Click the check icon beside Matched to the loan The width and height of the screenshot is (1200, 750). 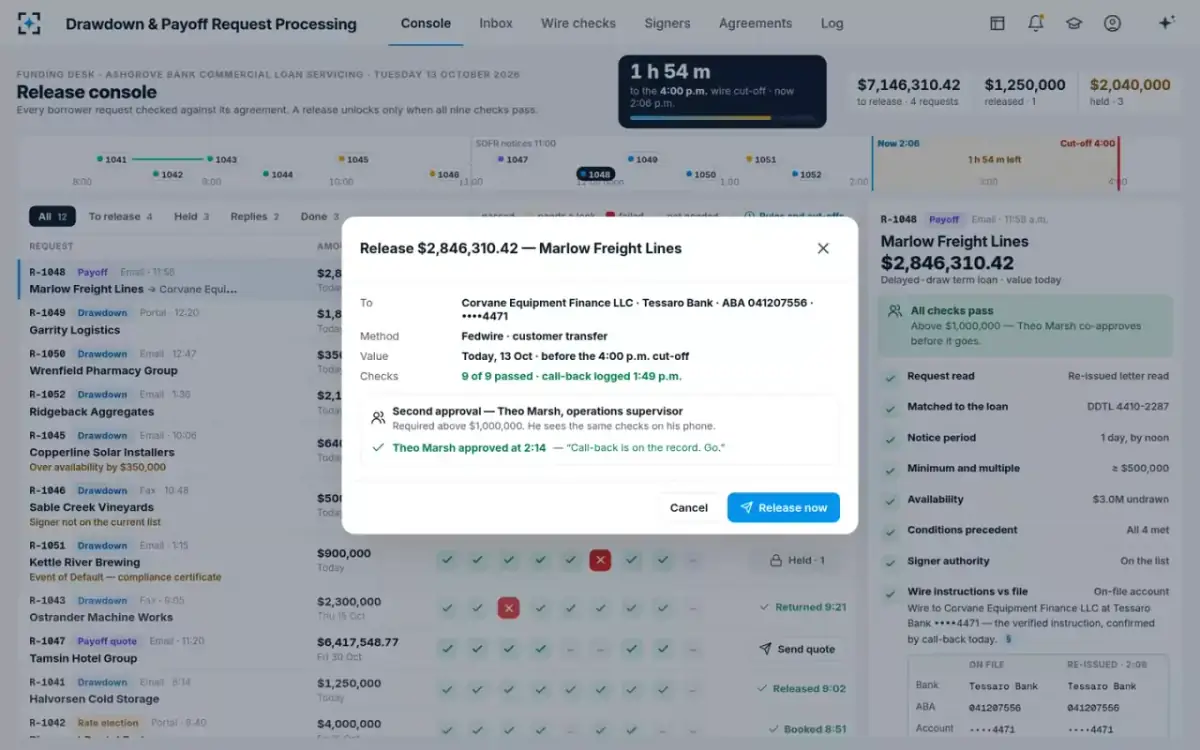click(x=890, y=408)
